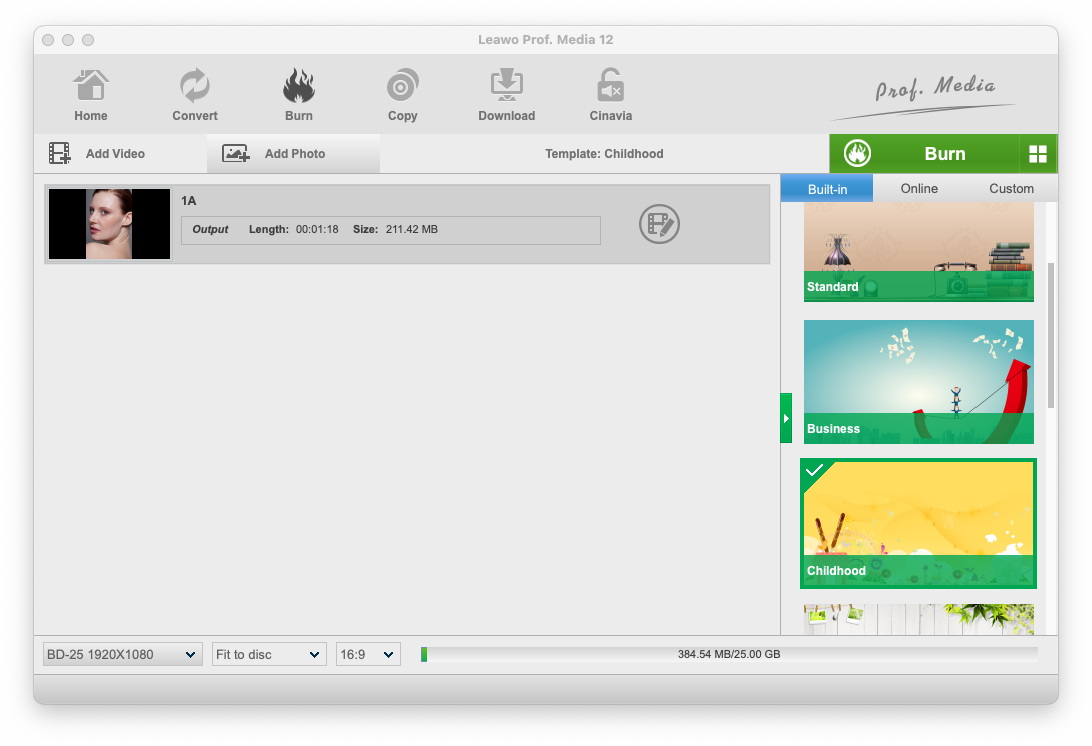Open the Fit to disc dropdown

[x=269, y=654]
